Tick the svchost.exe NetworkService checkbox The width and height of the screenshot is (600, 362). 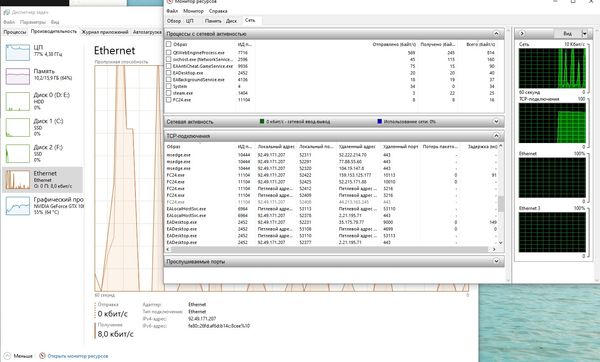coord(168,59)
